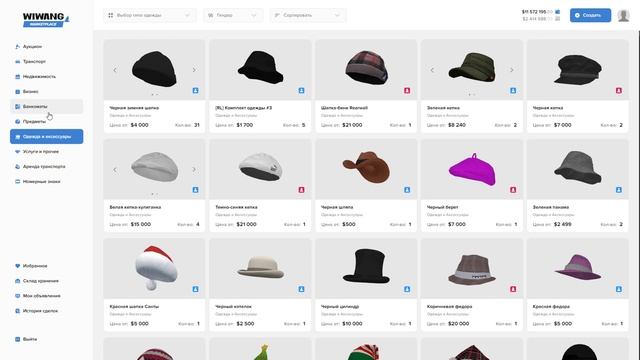Click the $2 499 price on panama card
The image size is (640, 360).
[x=562, y=224]
